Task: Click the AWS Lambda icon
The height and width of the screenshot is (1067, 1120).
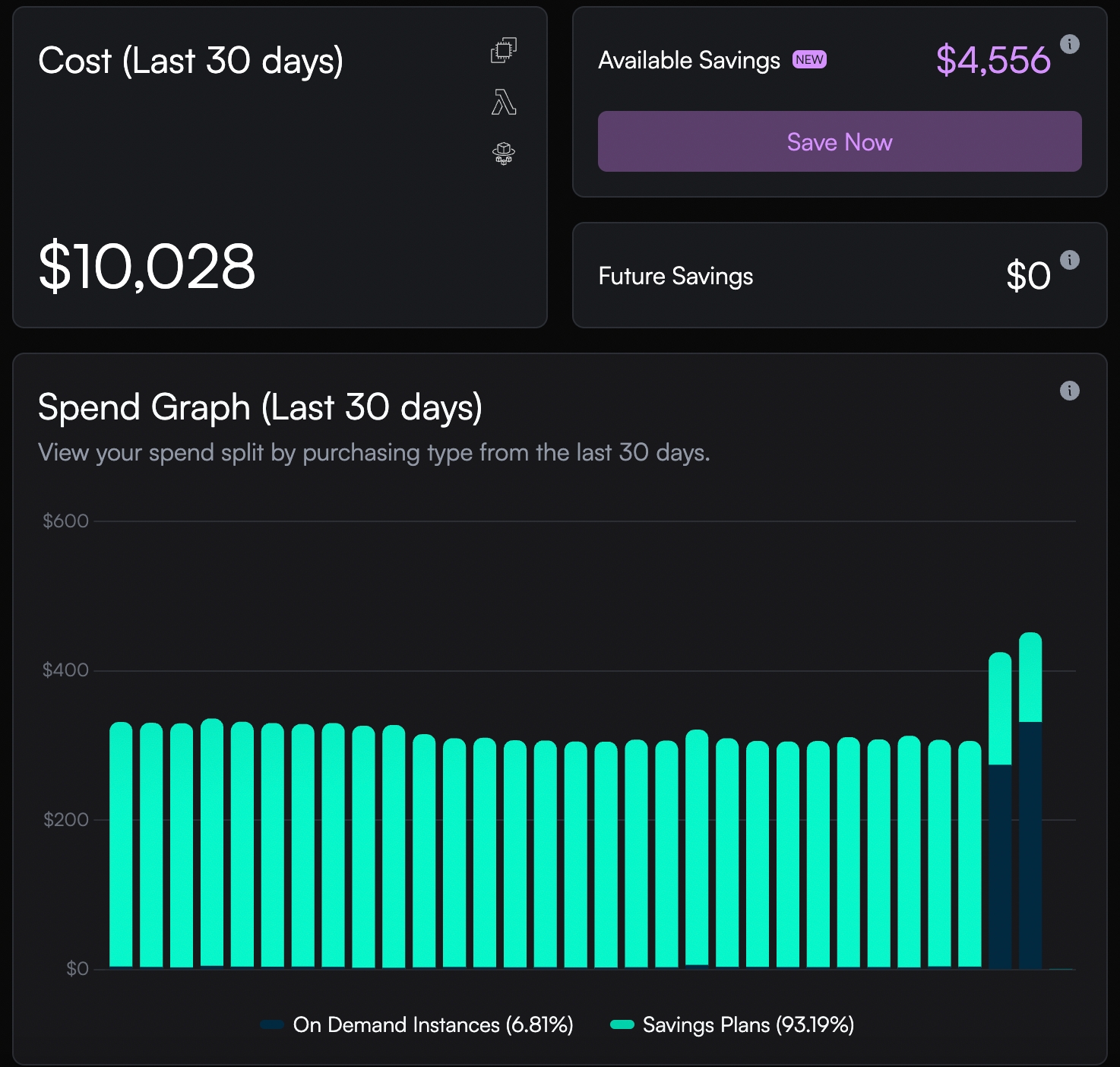Action: [x=503, y=102]
